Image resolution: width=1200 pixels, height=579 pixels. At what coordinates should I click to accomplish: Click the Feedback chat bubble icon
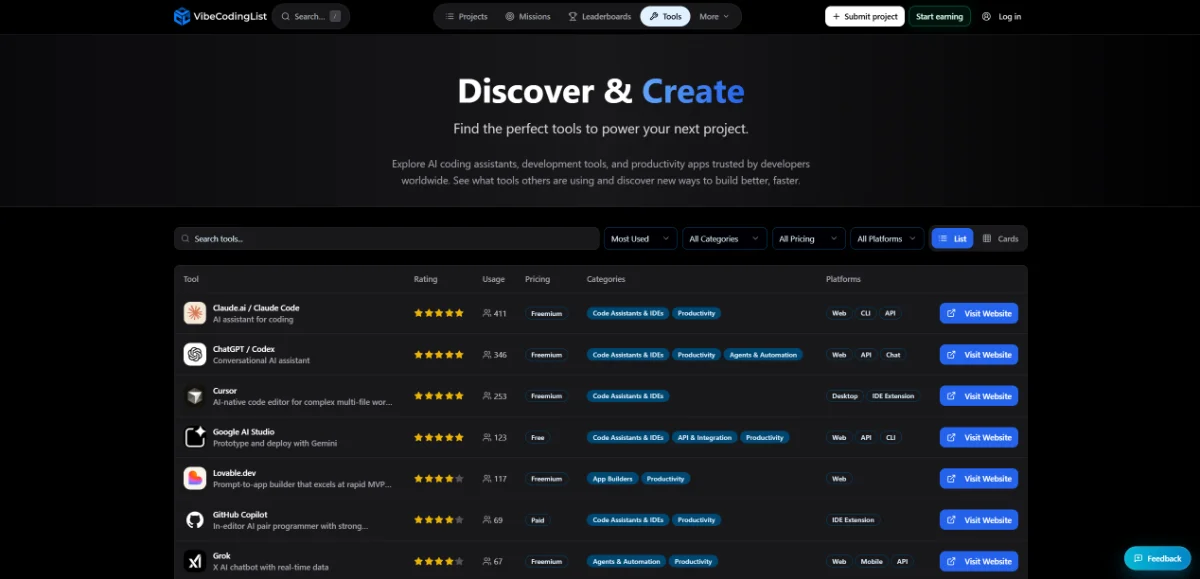coord(1138,558)
